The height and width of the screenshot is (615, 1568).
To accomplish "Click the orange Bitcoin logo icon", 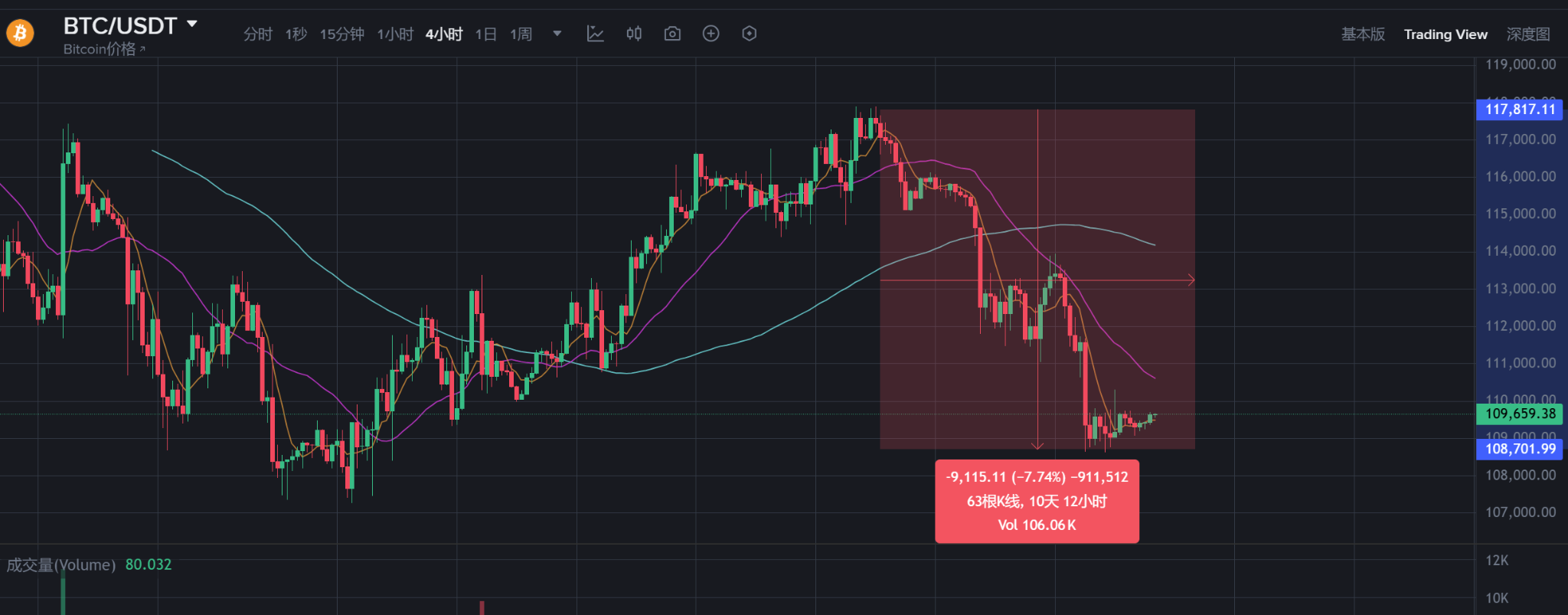I will click(x=20, y=33).
